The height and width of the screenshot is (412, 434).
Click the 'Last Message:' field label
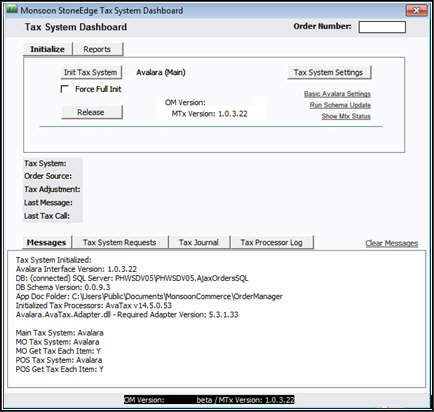tap(48, 203)
